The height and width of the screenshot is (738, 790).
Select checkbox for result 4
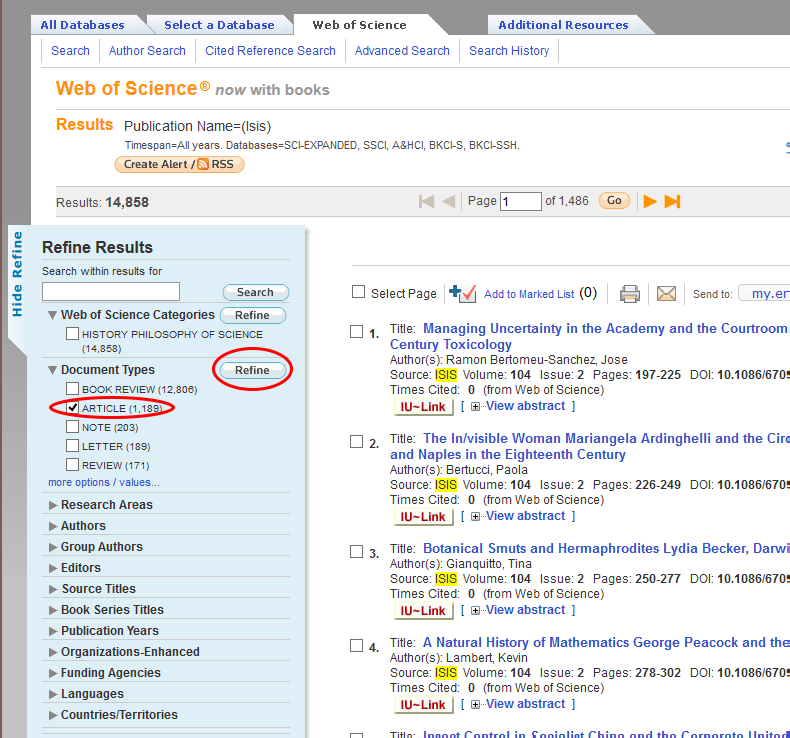click(x=356, y=645)
